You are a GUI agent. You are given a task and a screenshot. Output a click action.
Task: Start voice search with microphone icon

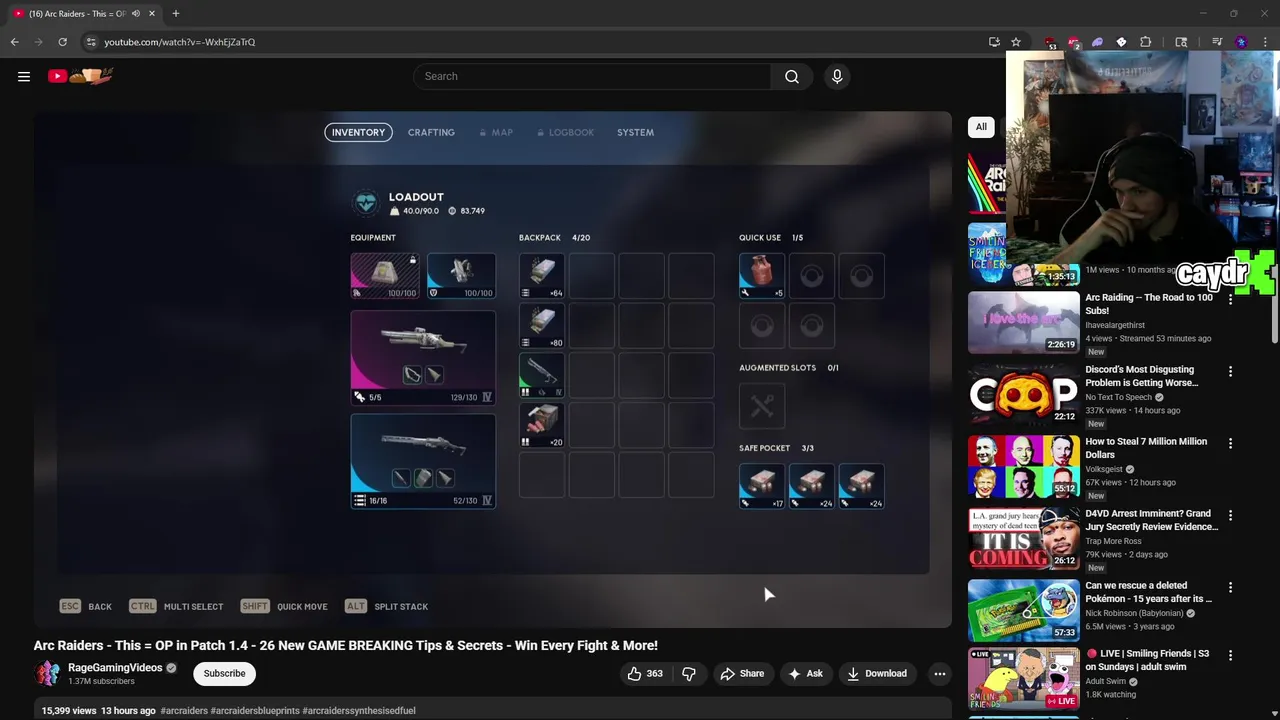point(837,76)
